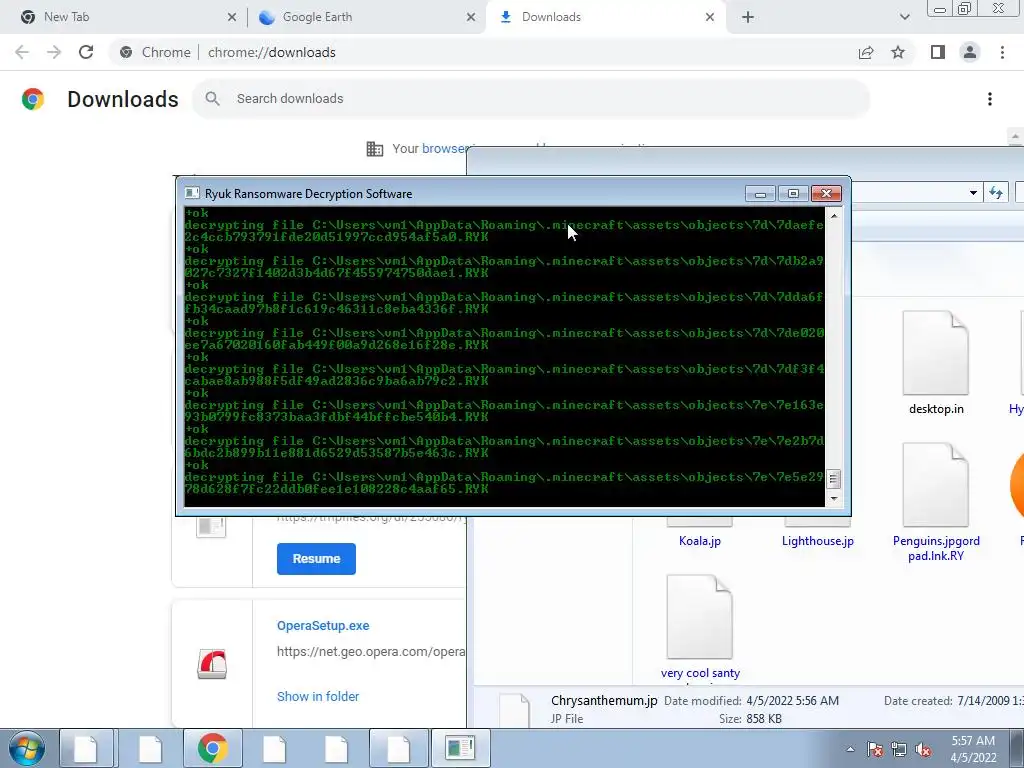Close the Downloads tab

(710, 18)
